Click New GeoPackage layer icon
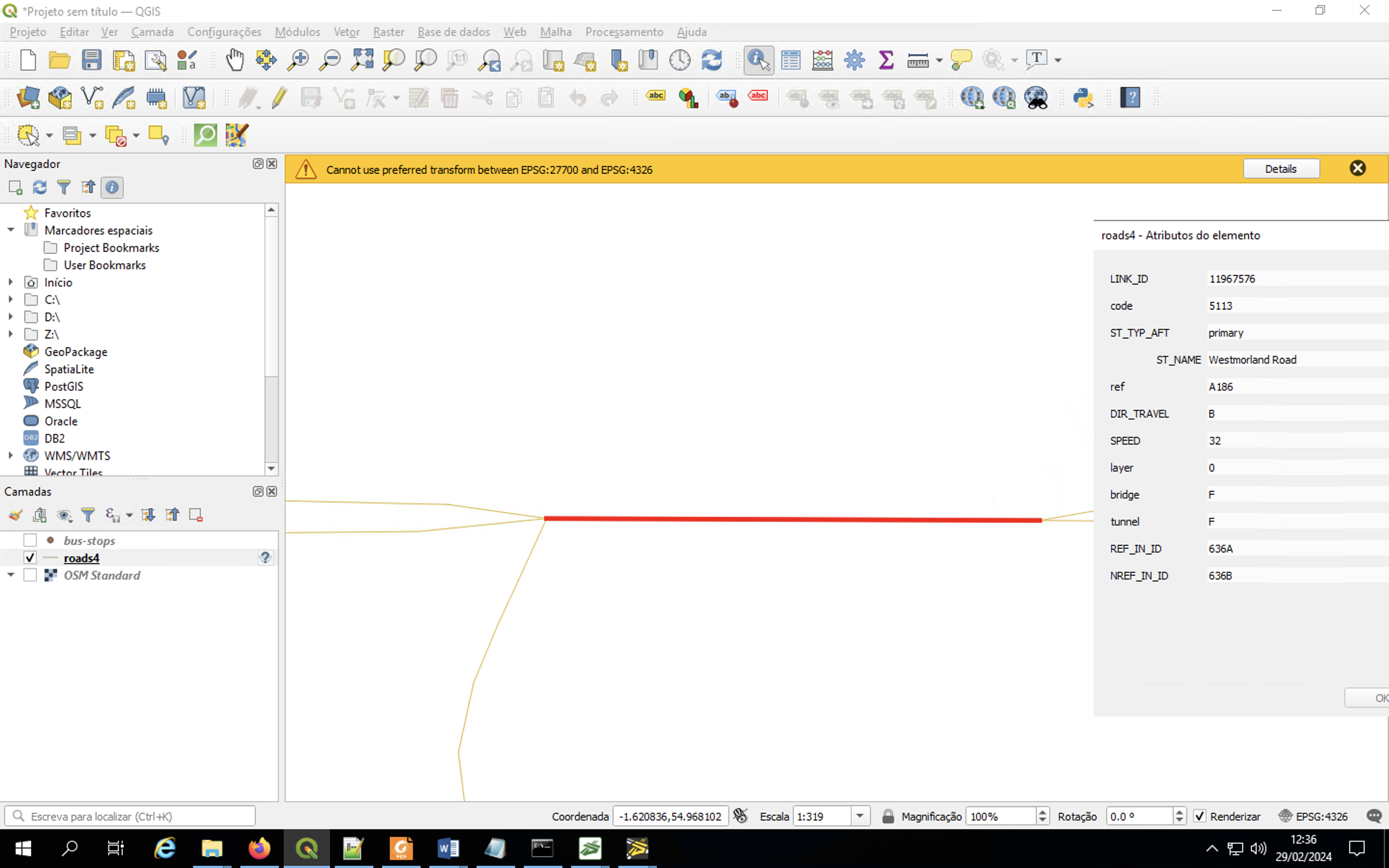 click(60, 97)
